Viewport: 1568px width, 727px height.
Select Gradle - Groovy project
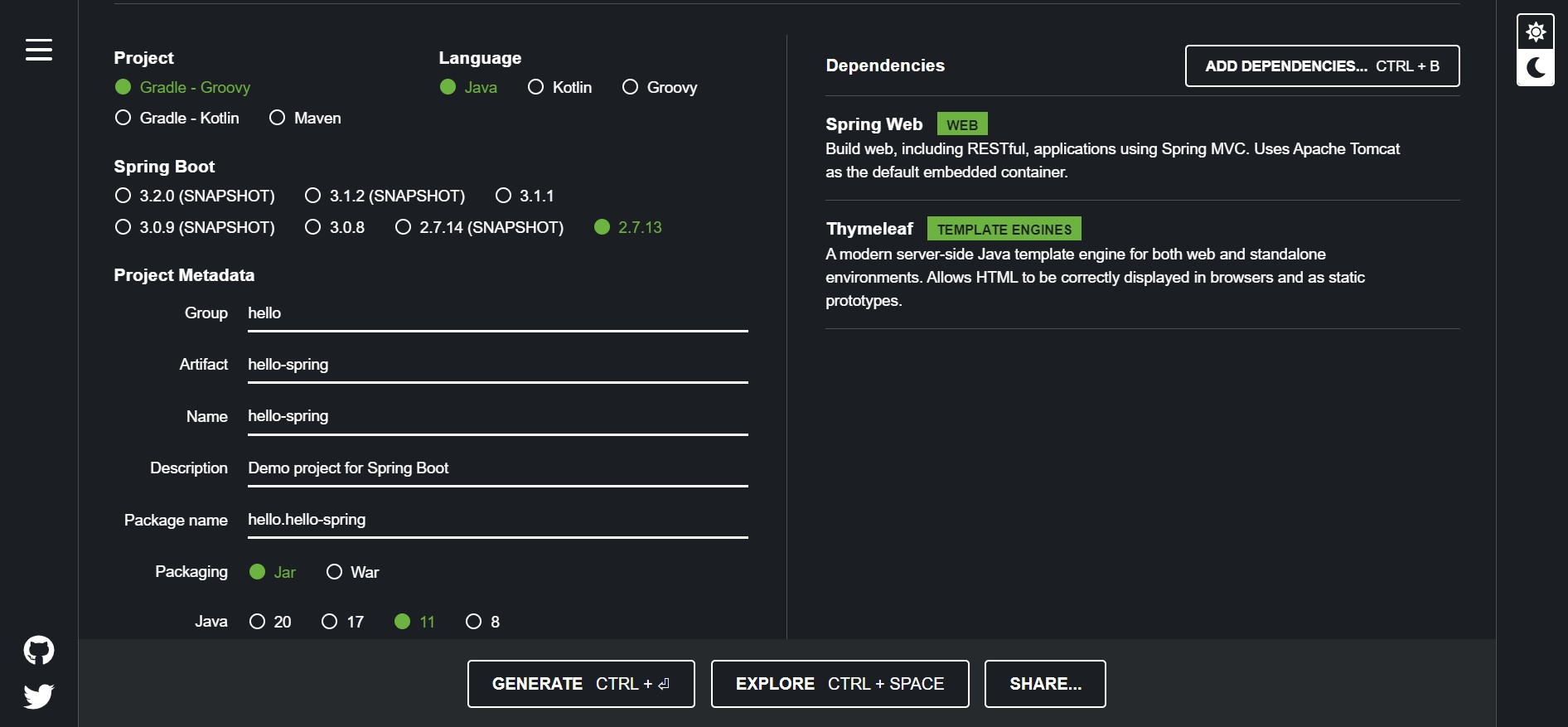(182, 87)
